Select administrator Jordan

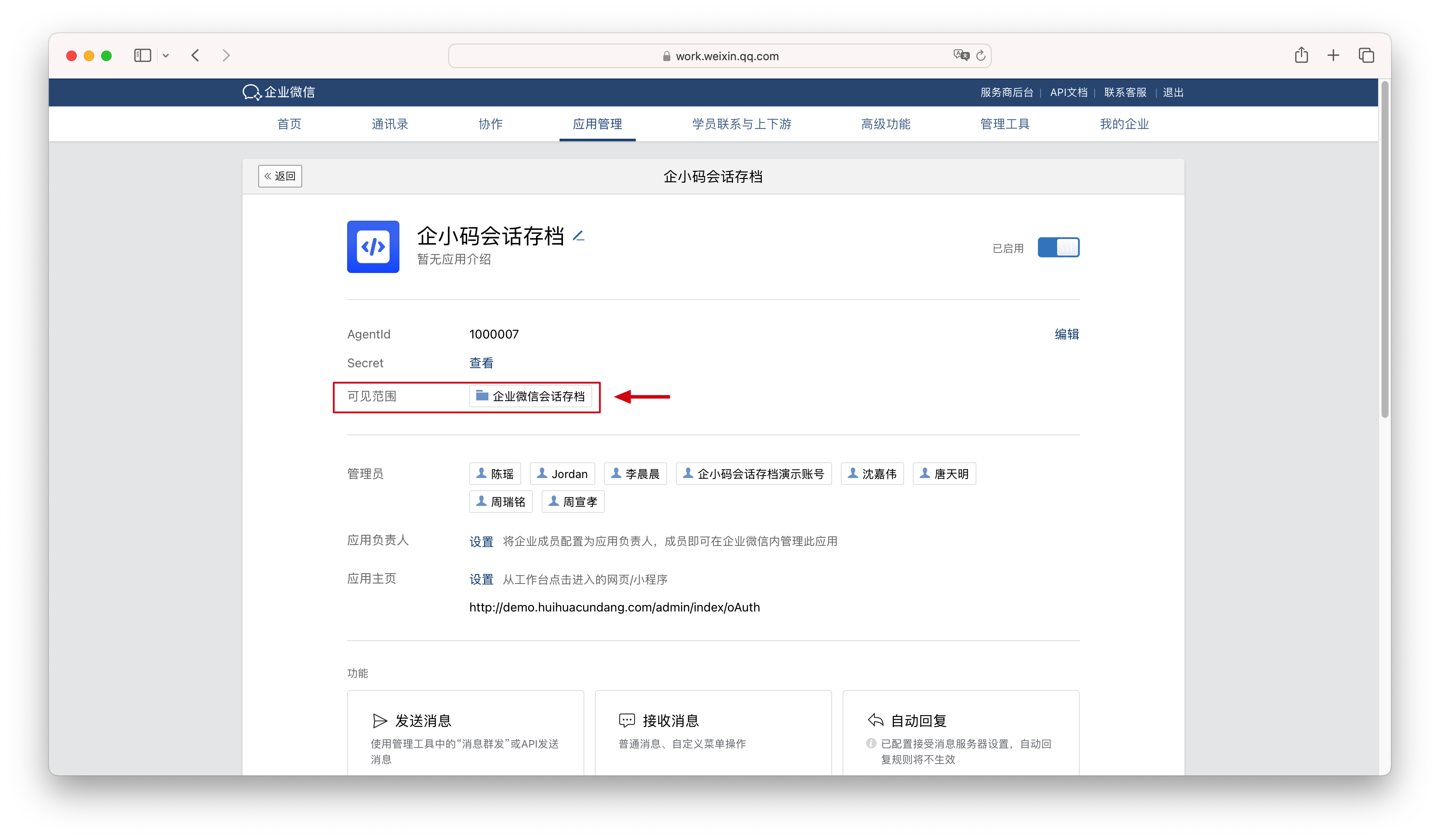(562, 474)
